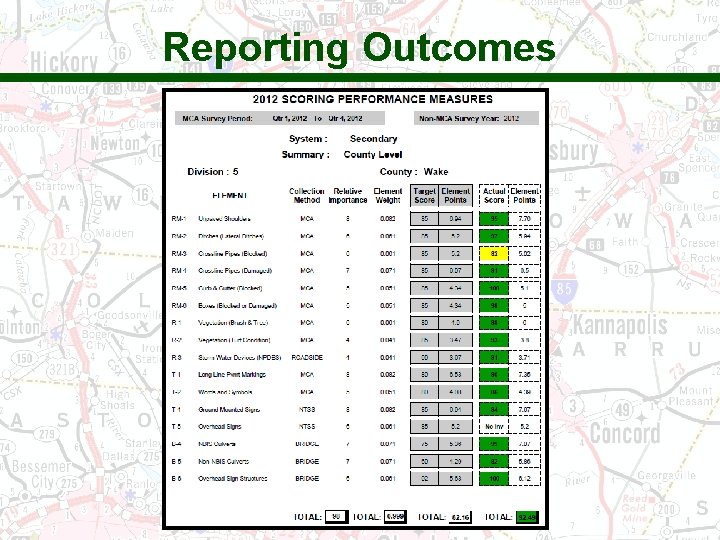720x540 pixels.
Task: Click the 'Overhead Signs' element name
Action: tap(219, 427)
